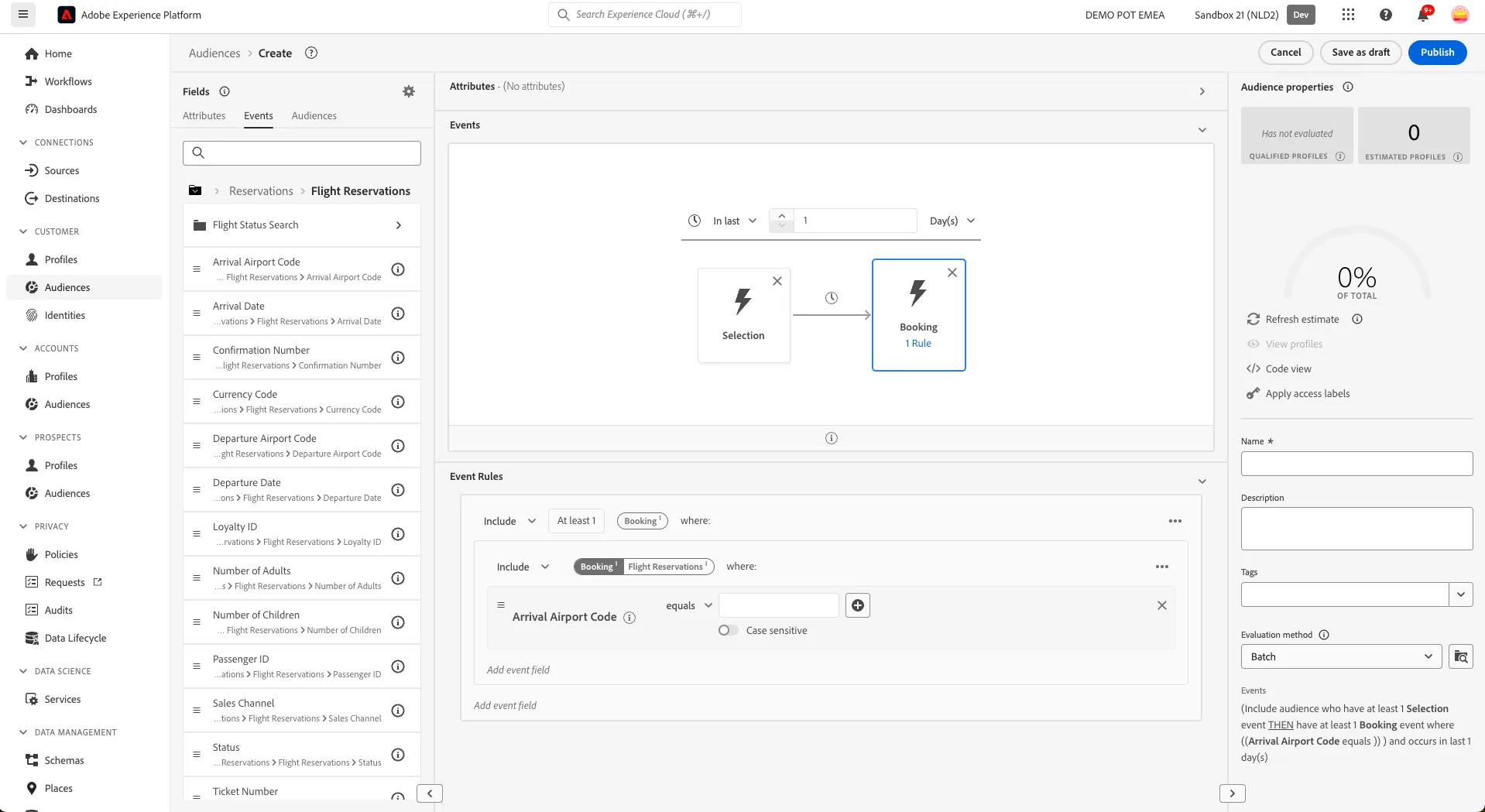Open the Day(s) unit dropdown
Screen dimensions: 1485x812
pyautogui.click(x=952, y=221)
